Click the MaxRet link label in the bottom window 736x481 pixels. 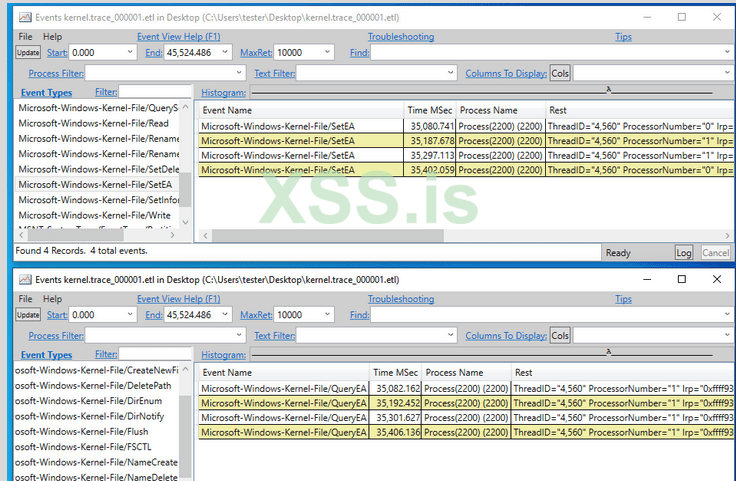click(256, 315)
